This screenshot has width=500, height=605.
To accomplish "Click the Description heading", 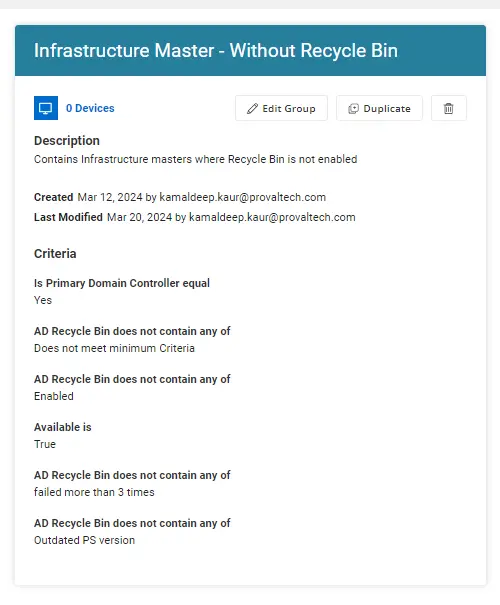I will tap(67, 140).
